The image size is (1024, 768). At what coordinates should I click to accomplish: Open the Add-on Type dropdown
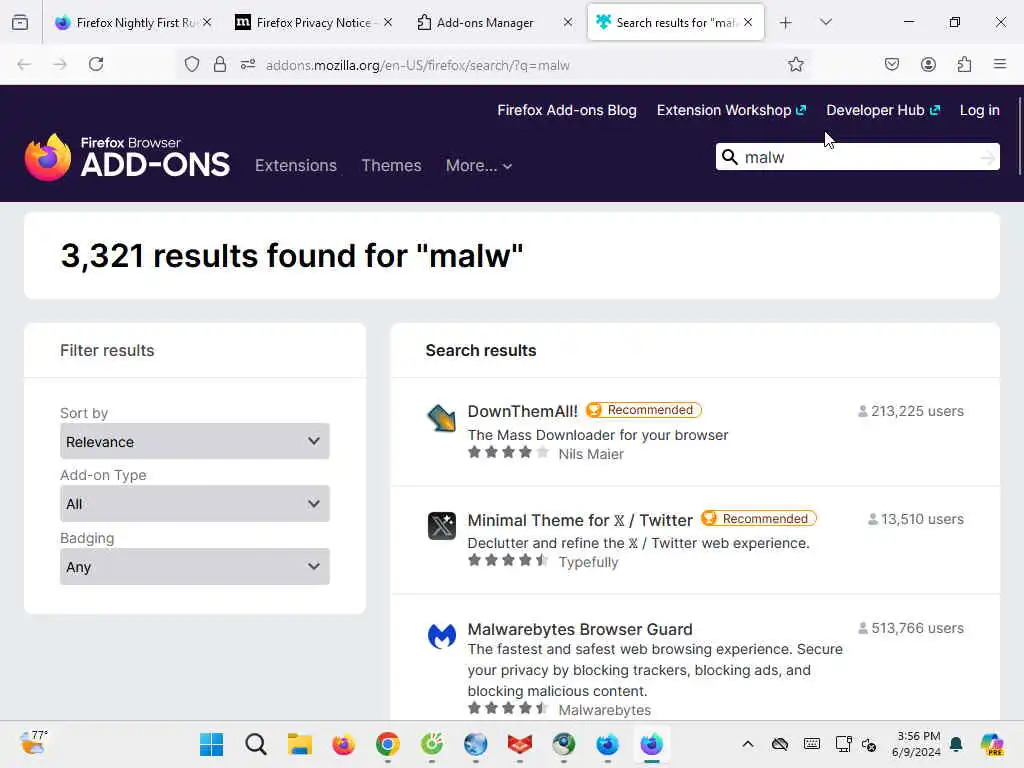tap(195, 504)
